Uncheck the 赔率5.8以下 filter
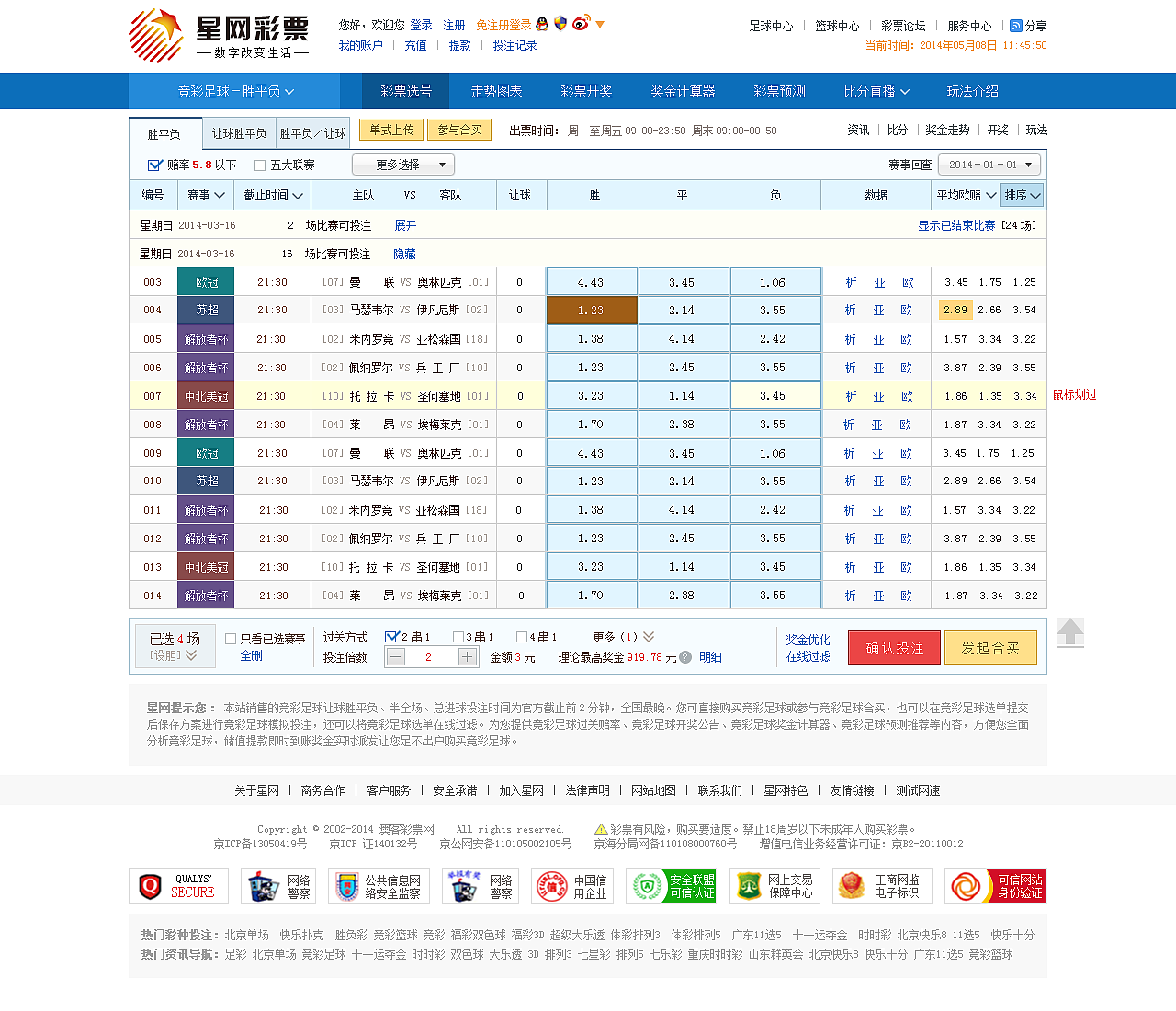 153,165
